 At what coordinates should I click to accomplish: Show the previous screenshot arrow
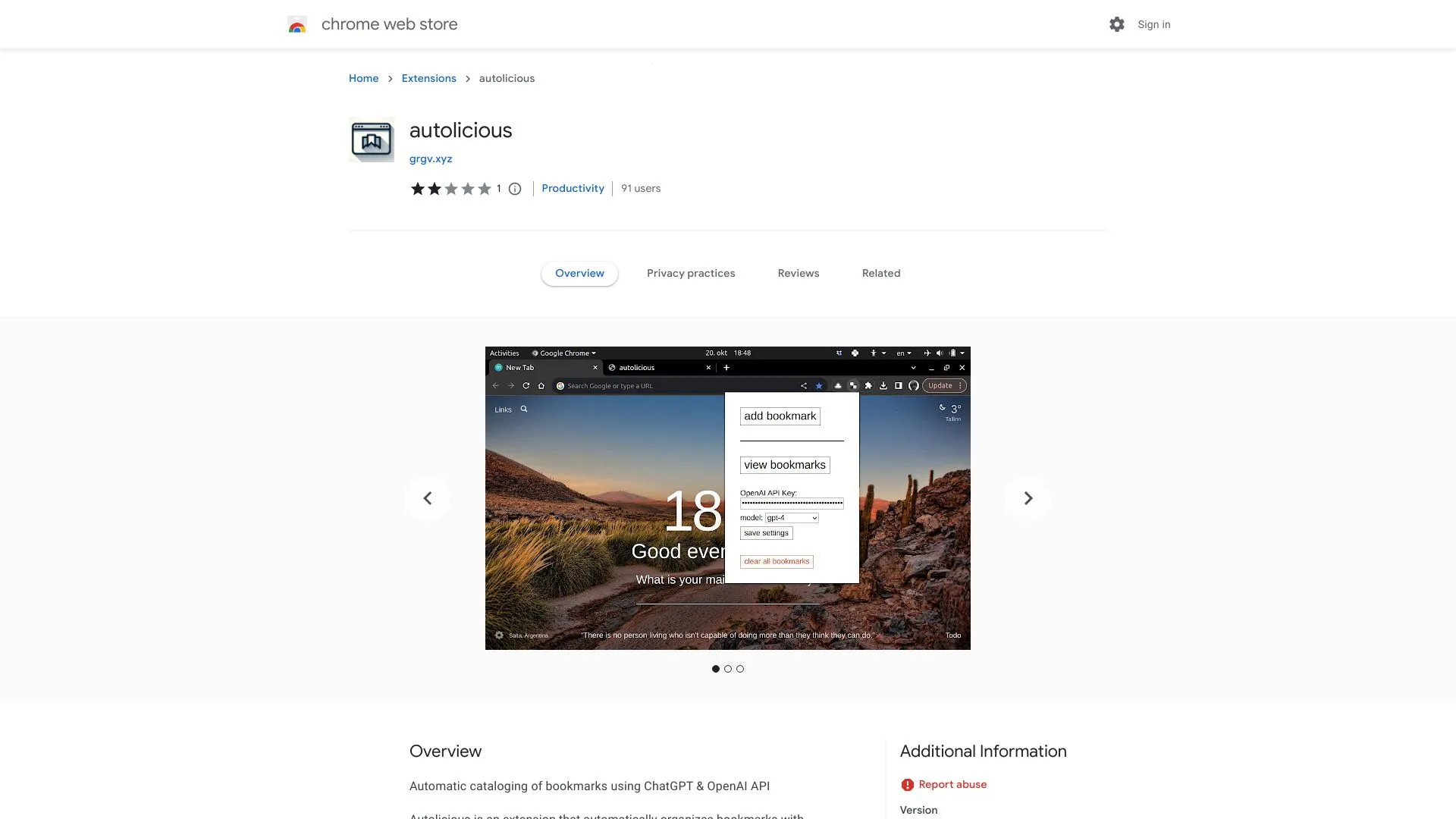[x=428, y=498]
